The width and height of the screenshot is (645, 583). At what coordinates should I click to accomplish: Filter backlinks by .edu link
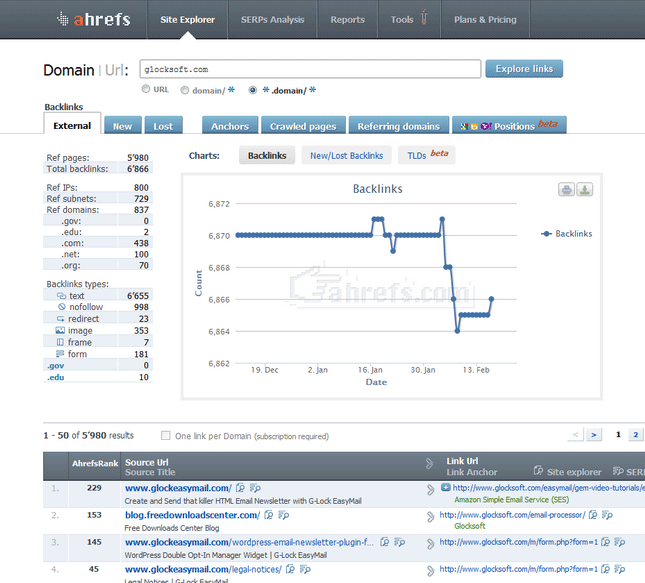point(56,377)
